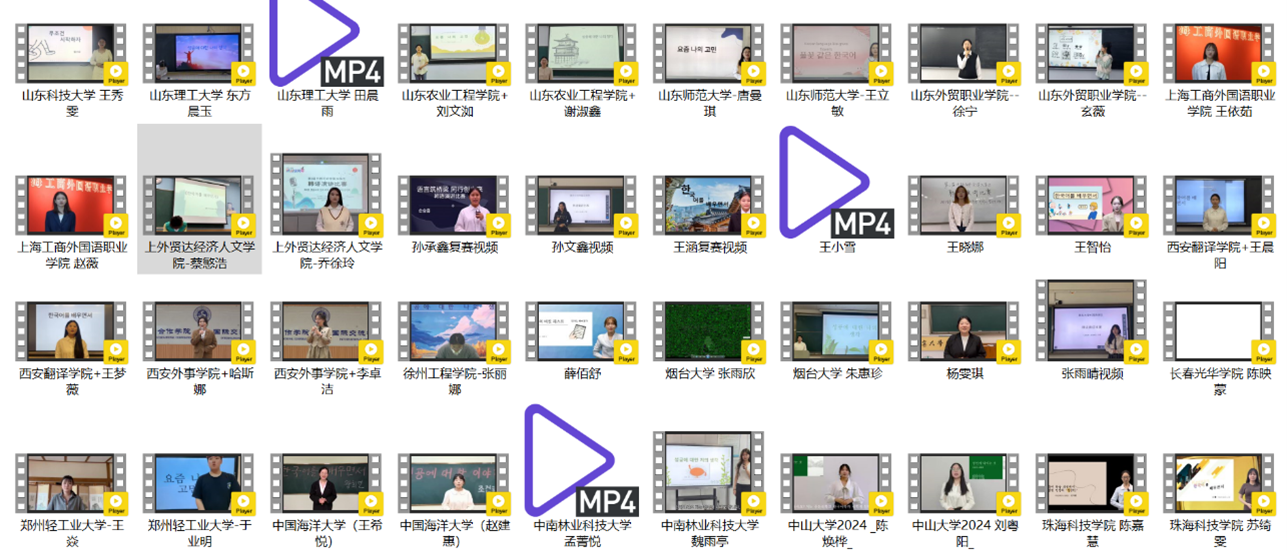Pick the 徐州工程学院-张丽娜 video thumbnail
Image resolution: width=1287 pixels, height=551 pixels.
click(454, 331)
